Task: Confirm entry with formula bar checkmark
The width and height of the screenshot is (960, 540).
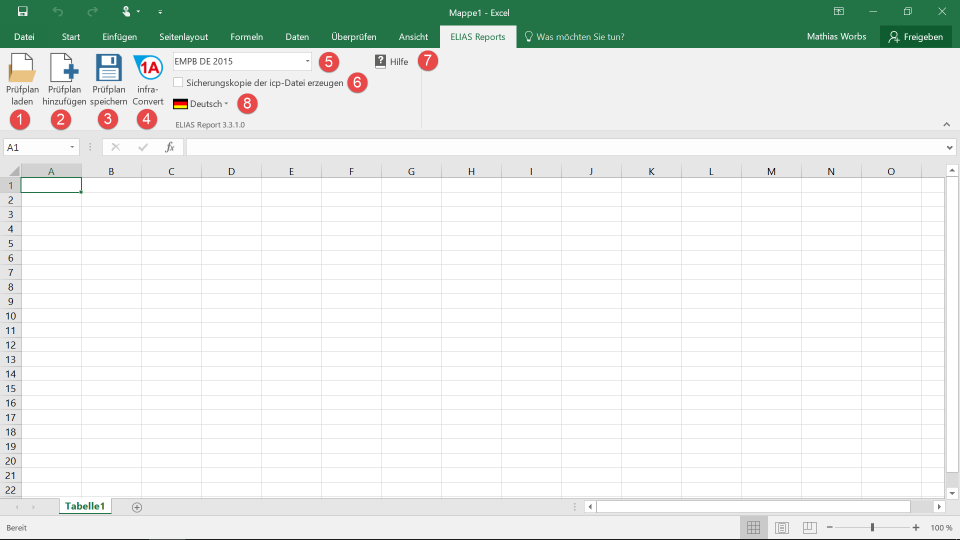Action: coord(143,147)
